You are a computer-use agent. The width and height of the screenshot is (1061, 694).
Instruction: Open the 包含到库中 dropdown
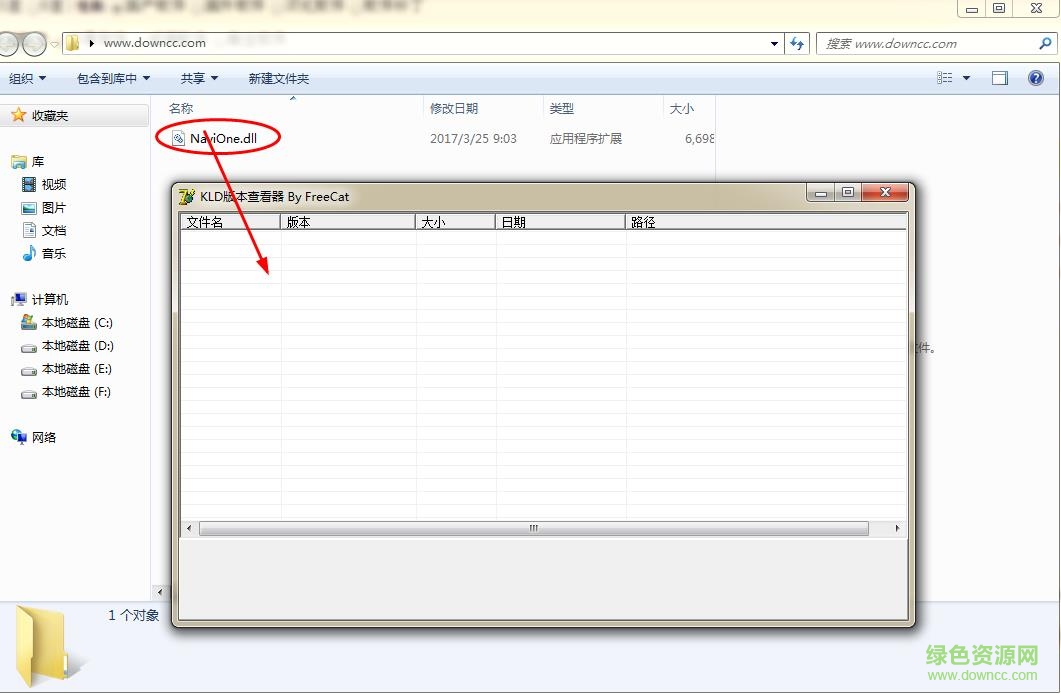click(113, 78)
